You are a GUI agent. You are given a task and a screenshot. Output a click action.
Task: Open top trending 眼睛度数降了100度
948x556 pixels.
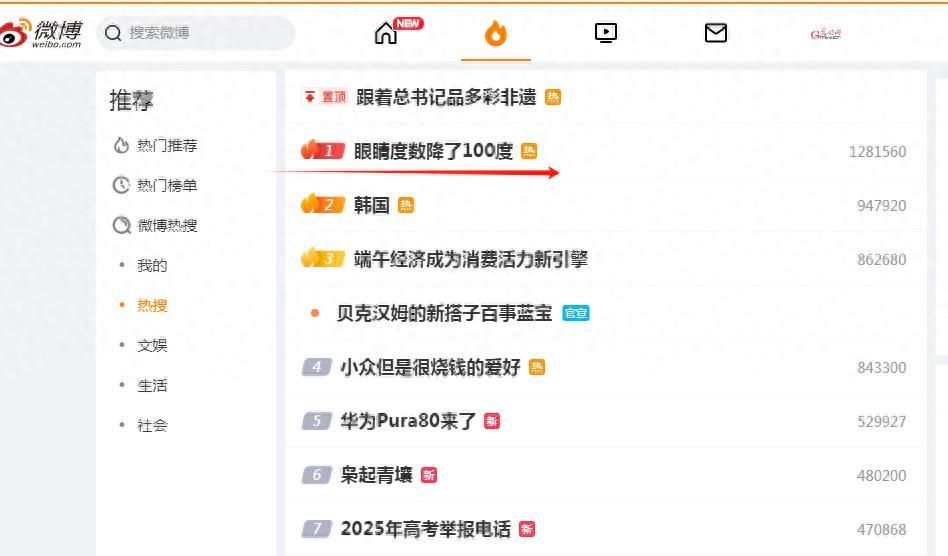[x=433, y=151]
